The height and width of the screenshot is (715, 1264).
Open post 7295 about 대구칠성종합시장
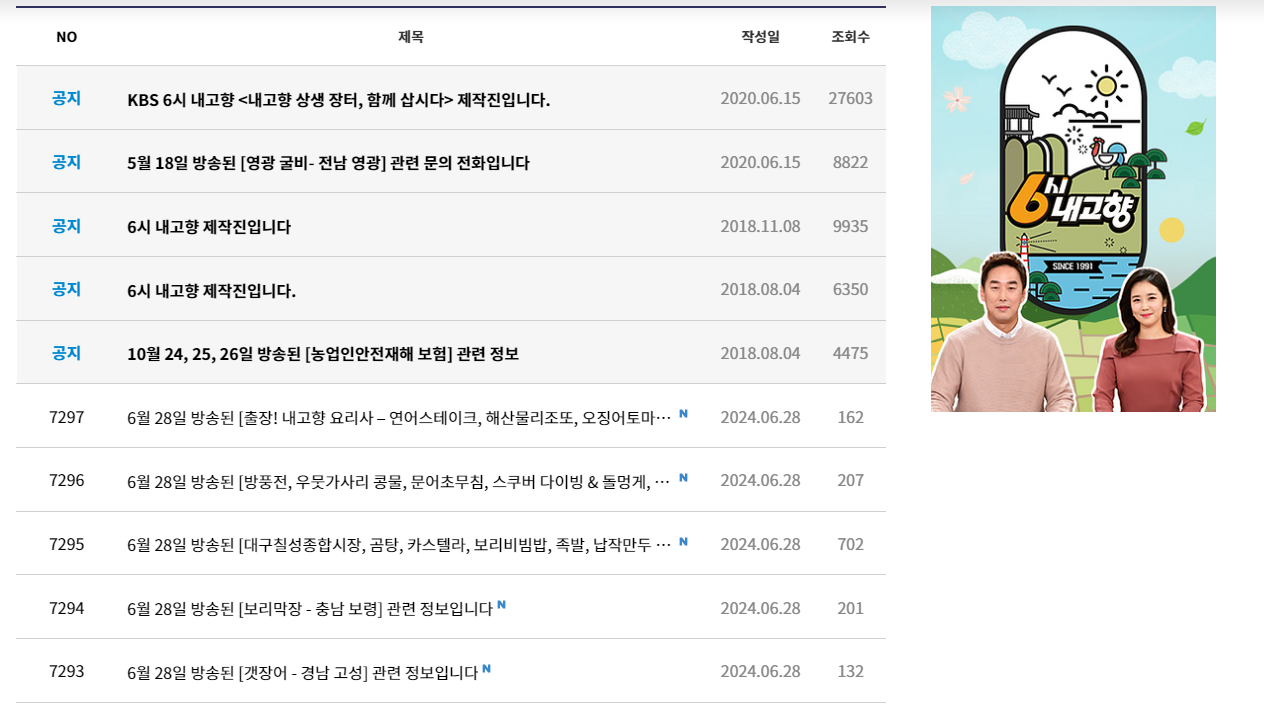399,545
